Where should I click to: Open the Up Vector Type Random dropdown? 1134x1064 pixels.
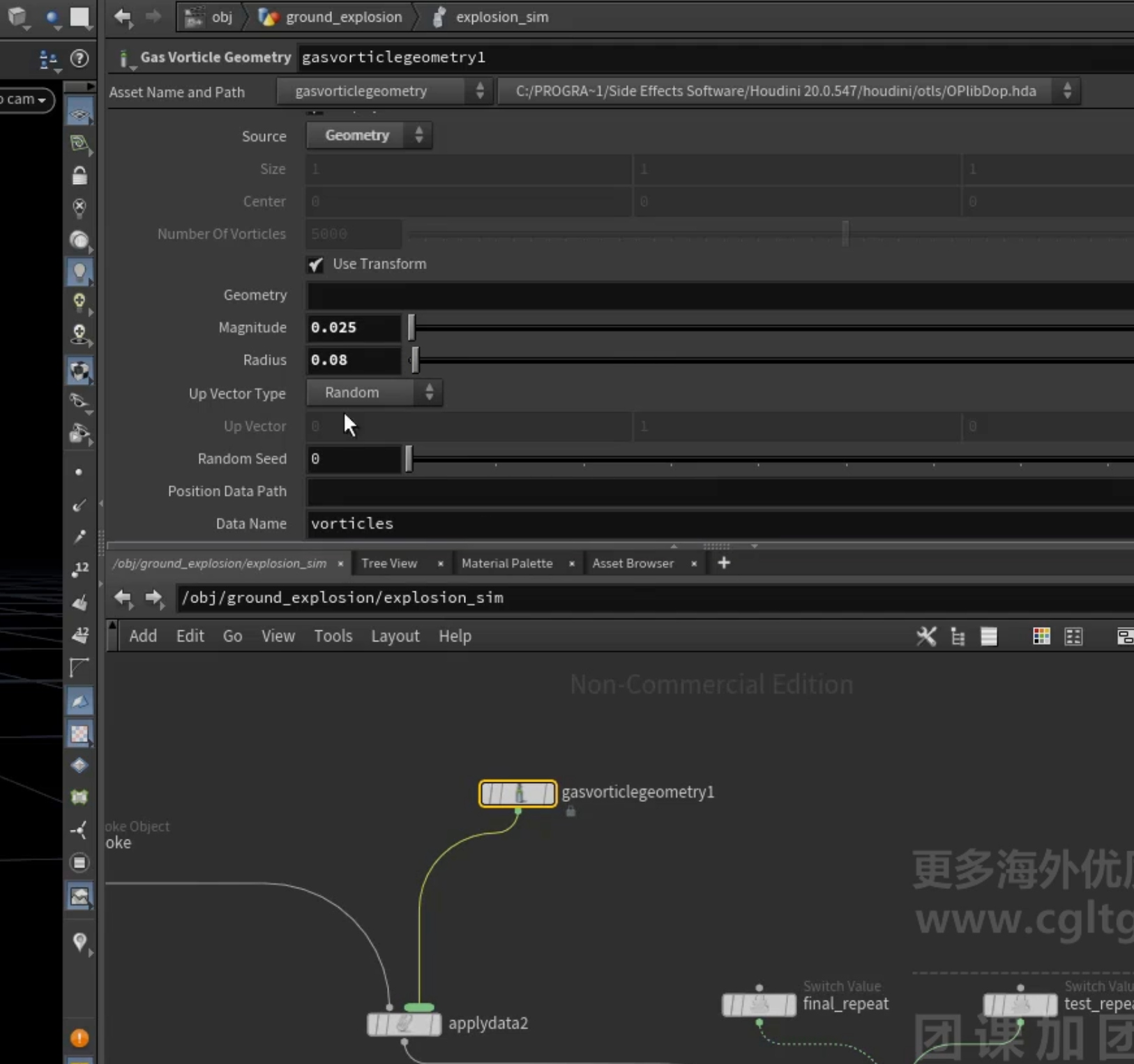pos(375,393)
